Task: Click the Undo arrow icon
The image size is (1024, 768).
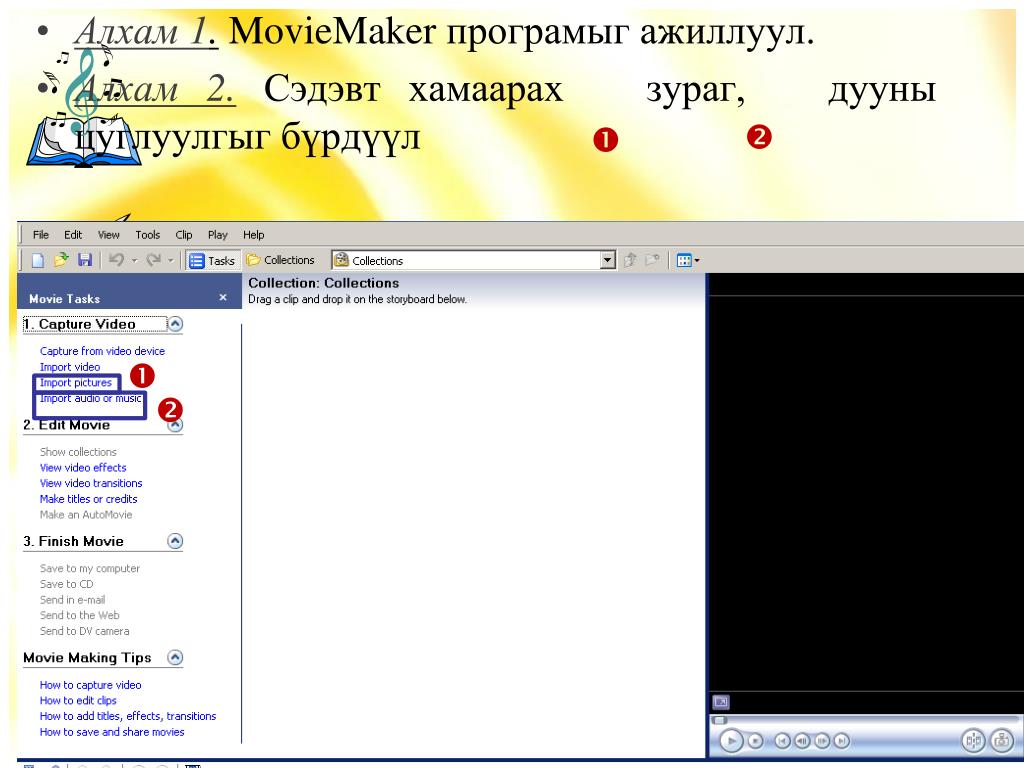Action: click(116, 260)
